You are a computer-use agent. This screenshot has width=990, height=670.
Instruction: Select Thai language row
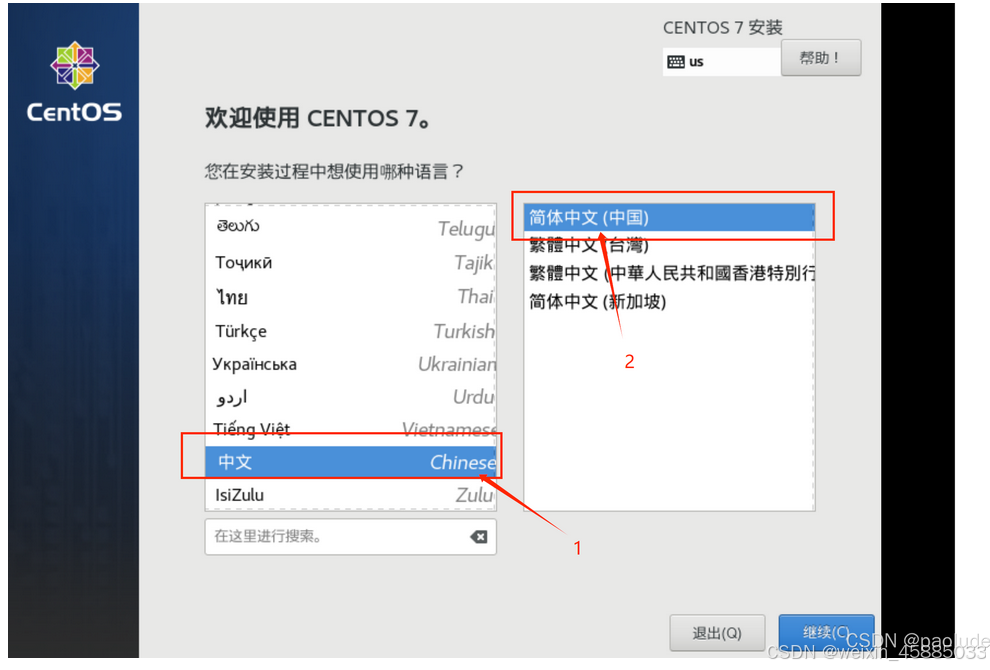350,296
